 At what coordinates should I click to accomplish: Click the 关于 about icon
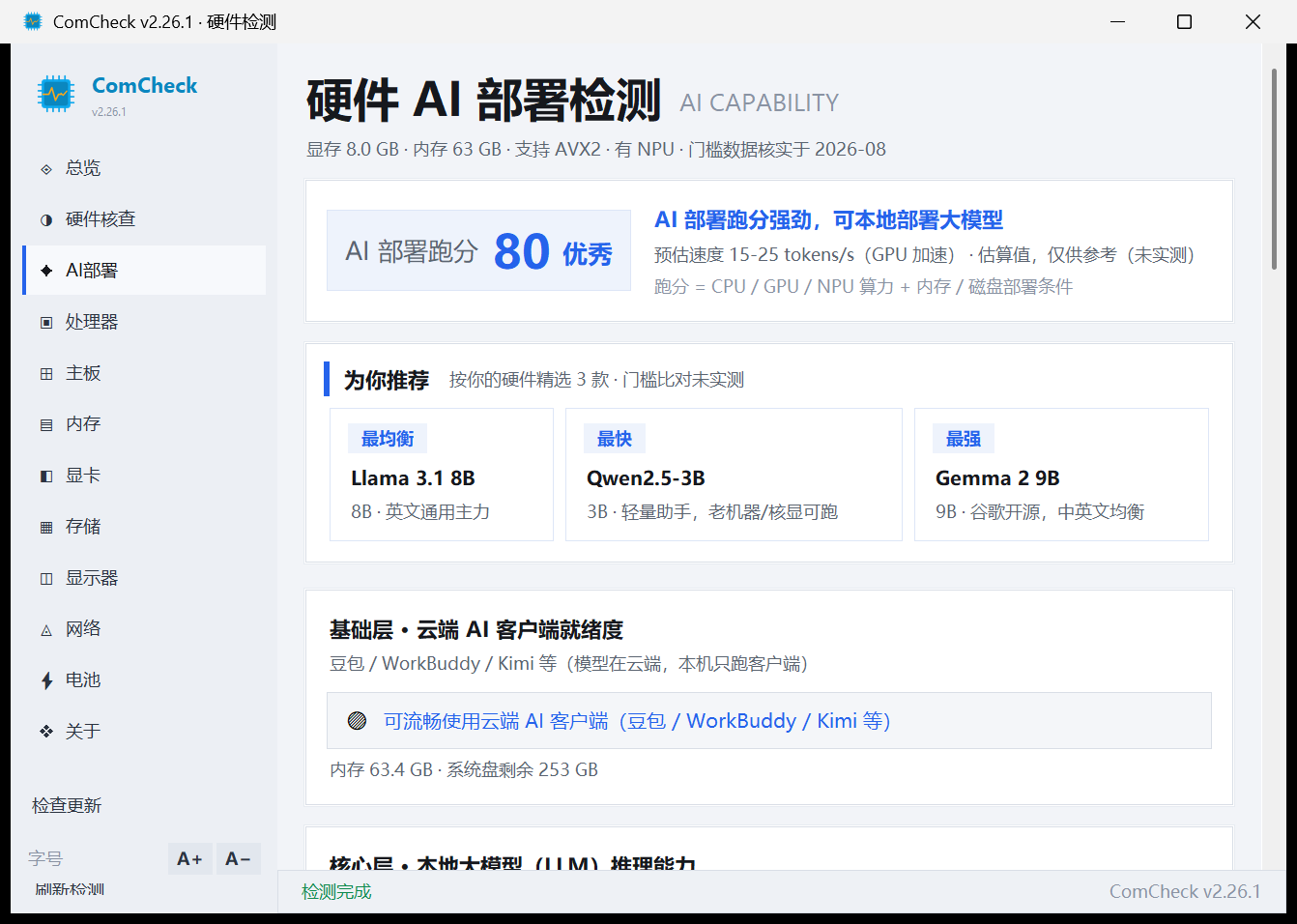[46, 732]
